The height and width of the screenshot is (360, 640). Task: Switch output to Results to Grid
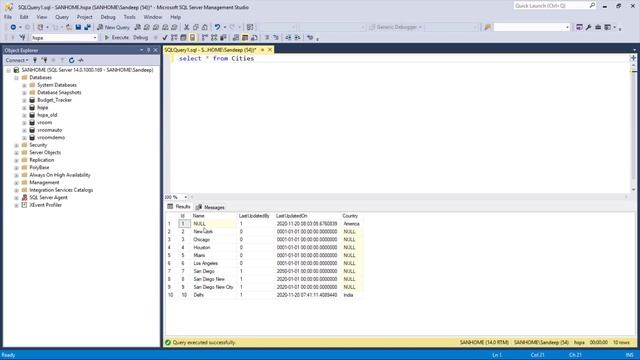pyautogui.click(x=245, y=38)
